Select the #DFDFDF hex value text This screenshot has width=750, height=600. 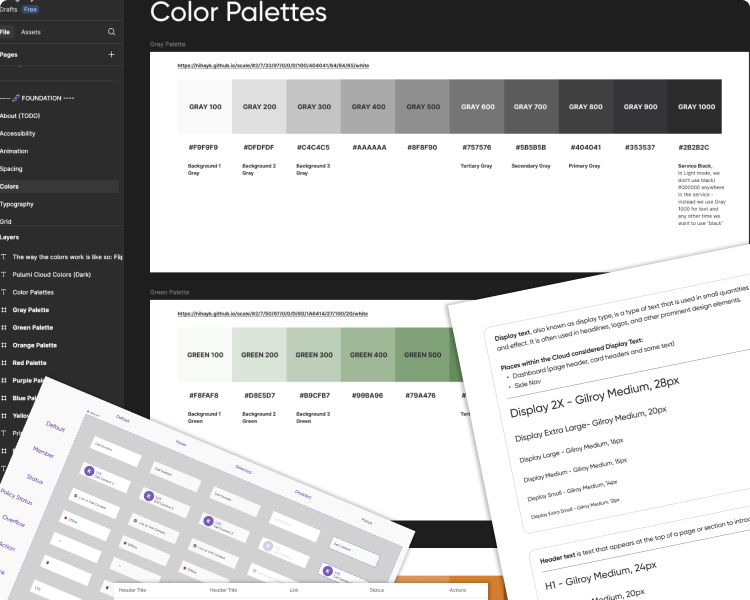pos(259,147)
